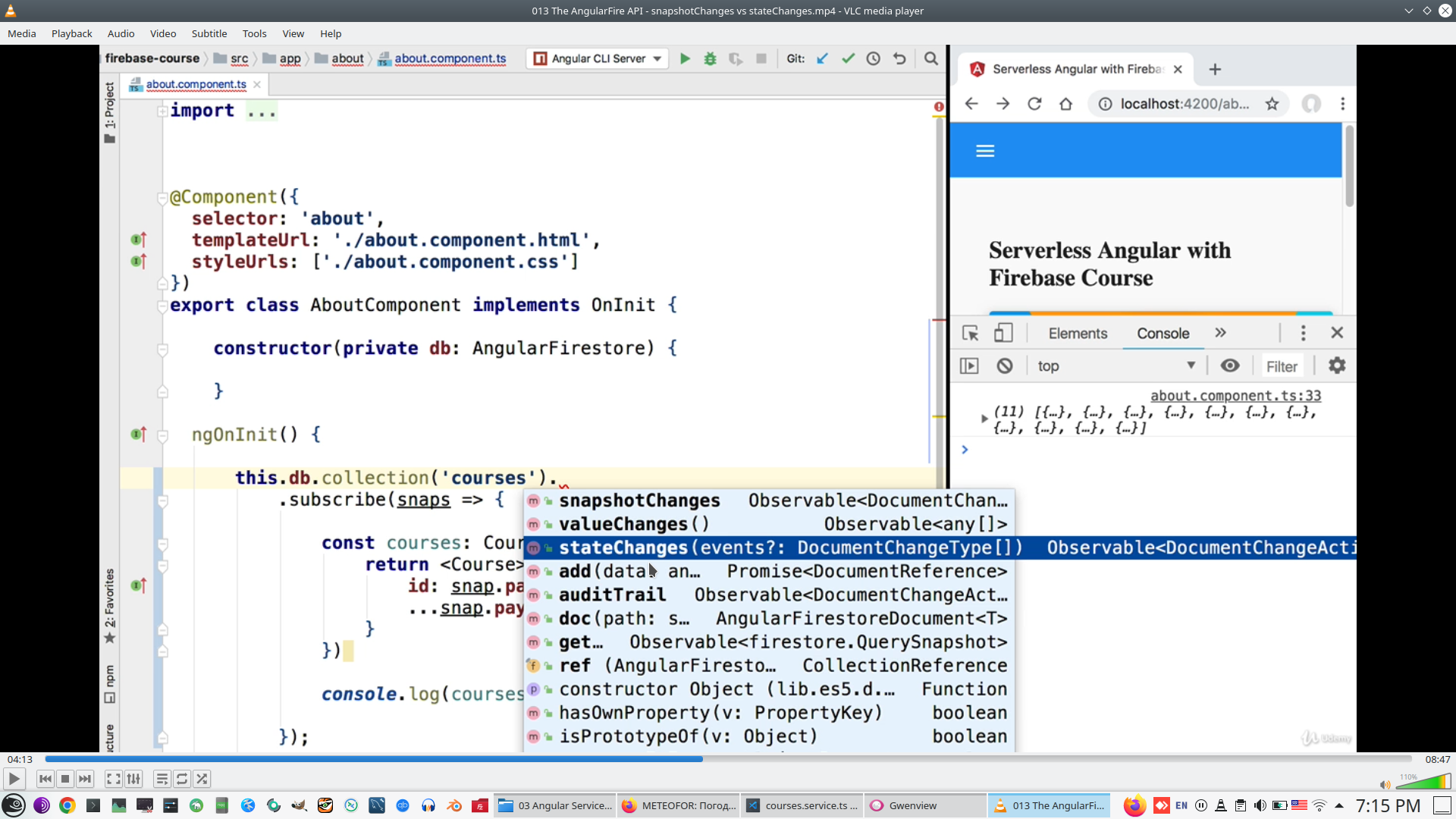Switch to Gwenview in the taskbar
Viewport: 1456px width, 819px height.
coord(912,805)
